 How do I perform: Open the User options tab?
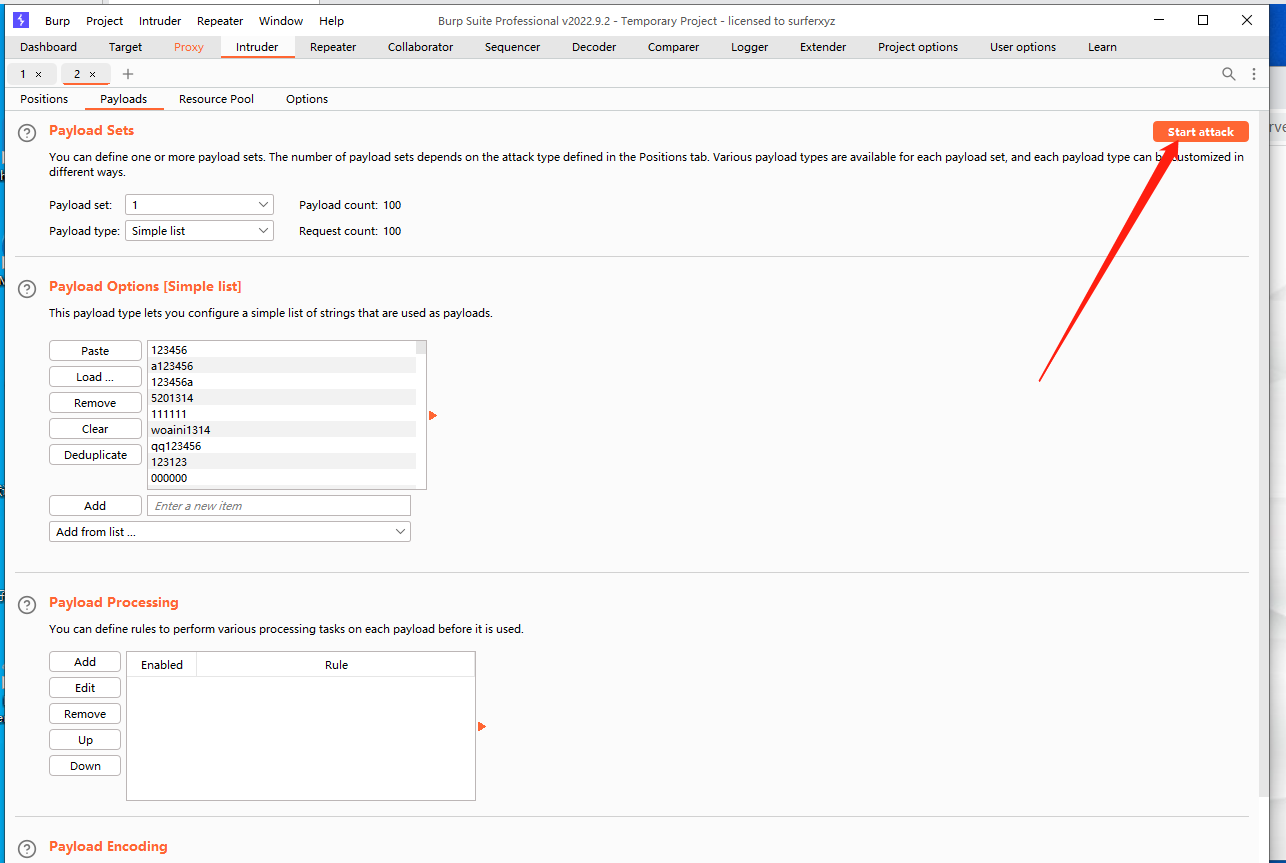coord(1023,47)
